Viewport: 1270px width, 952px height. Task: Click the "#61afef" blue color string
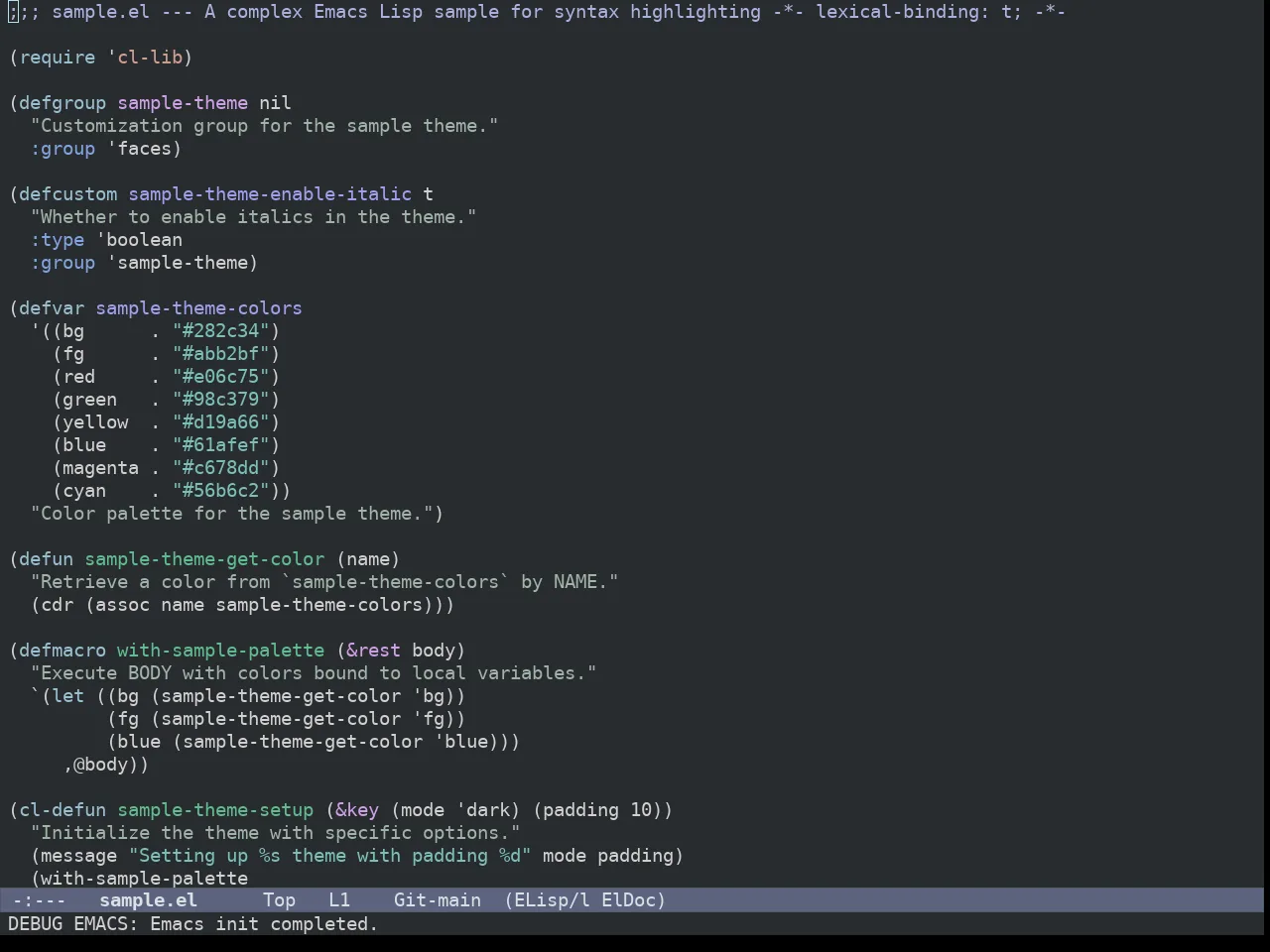click(221, 445)
